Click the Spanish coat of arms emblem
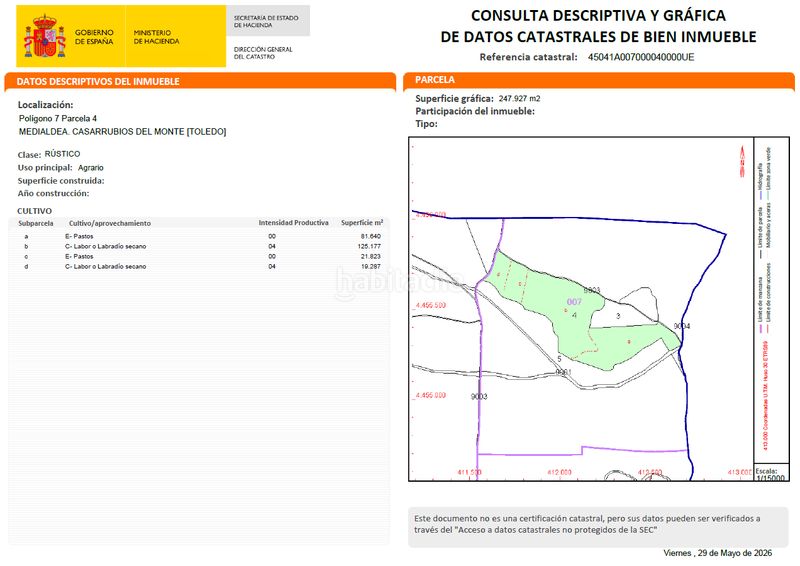This screenshot has width=800, height=566. [45, 37]
